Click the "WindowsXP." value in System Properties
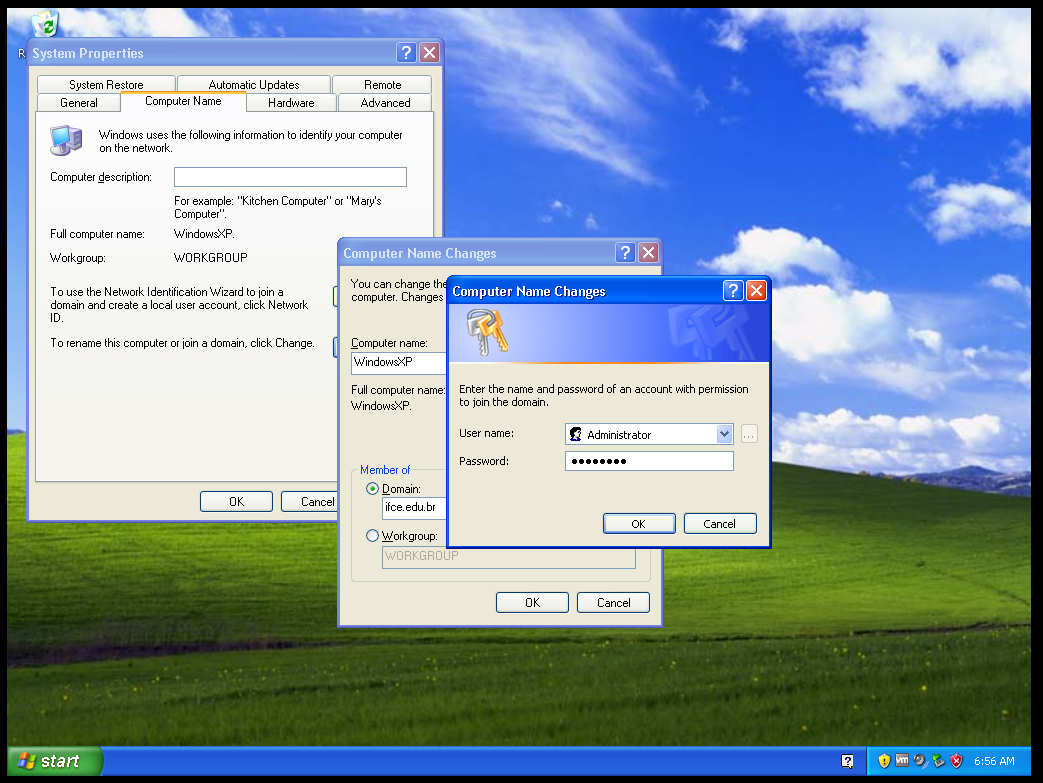This screenshot has height=783, width=1043. [204, 234]
